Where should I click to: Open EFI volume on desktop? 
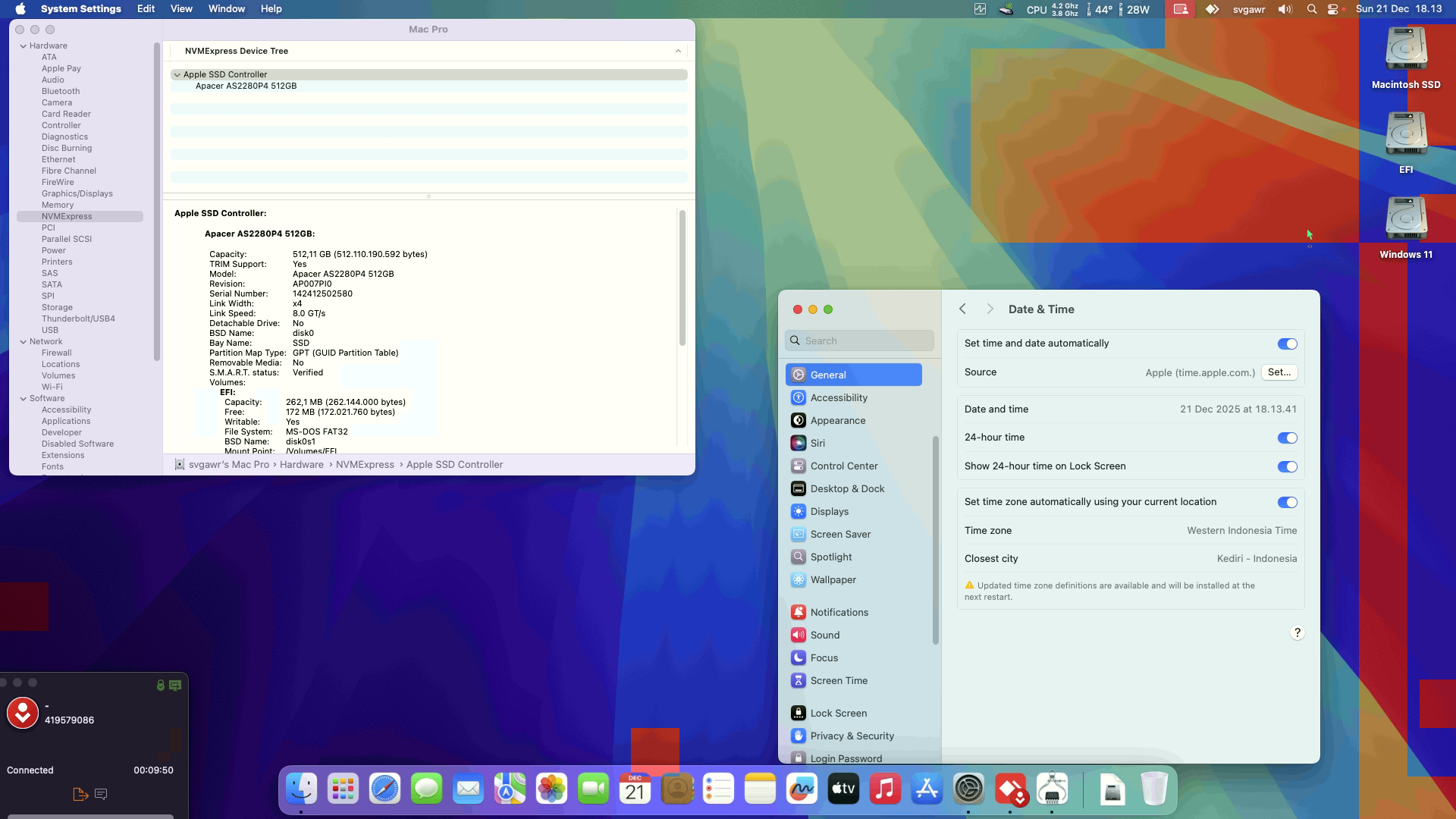pos(1406,143)
